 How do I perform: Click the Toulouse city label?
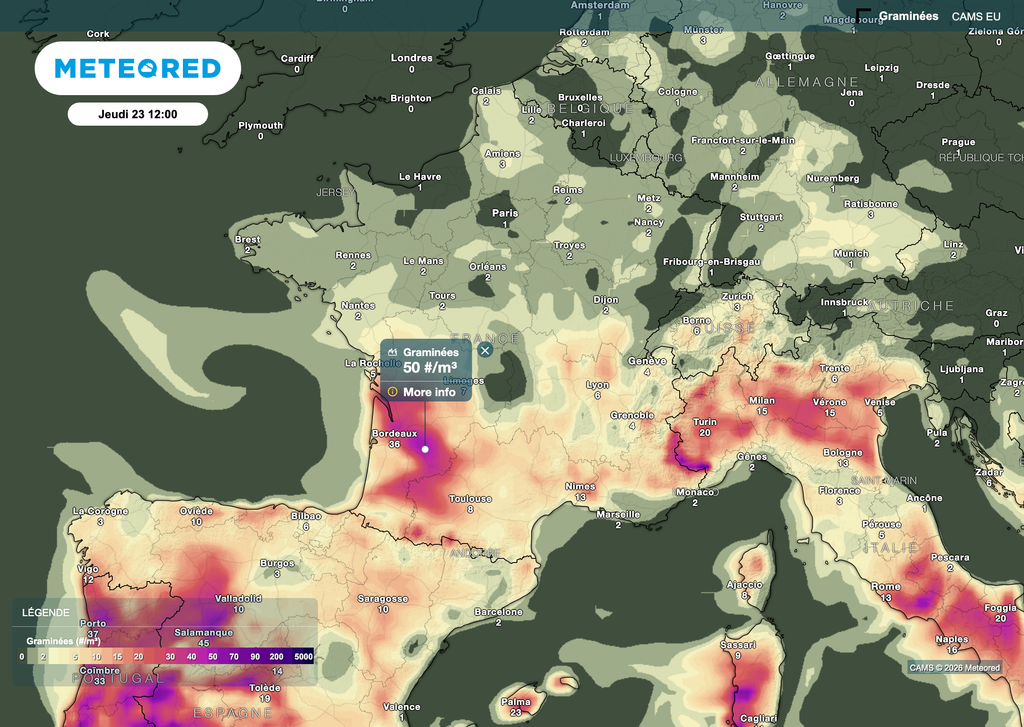[x=470, y=498]
